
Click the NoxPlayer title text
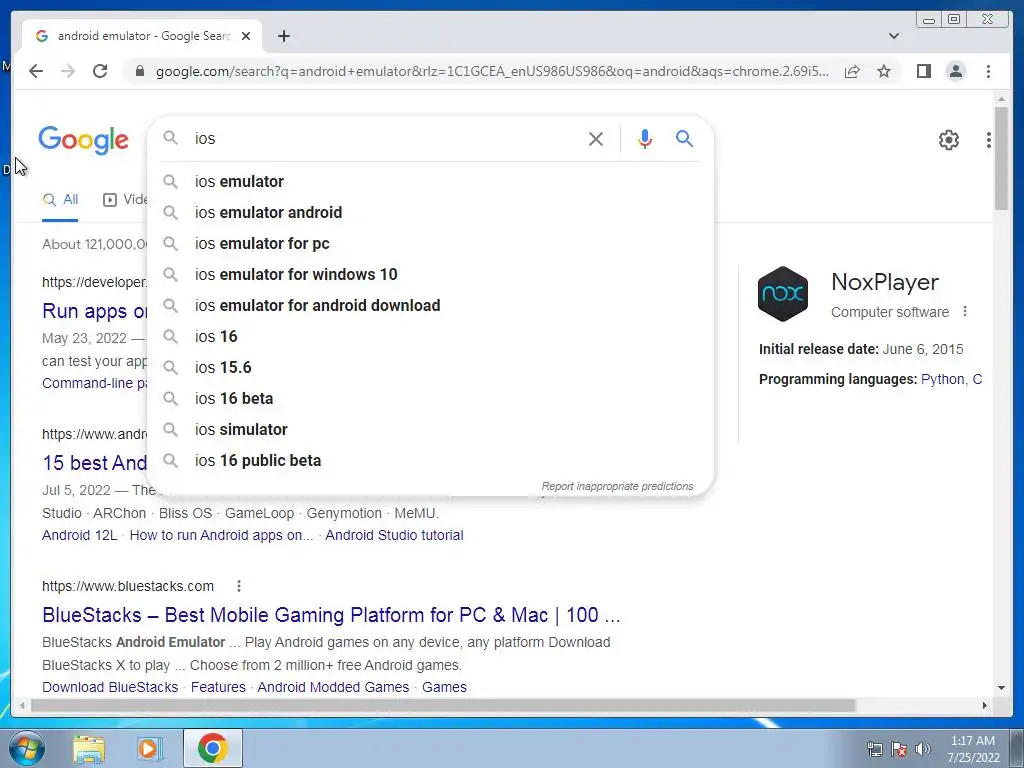click(x=885, y=282)
